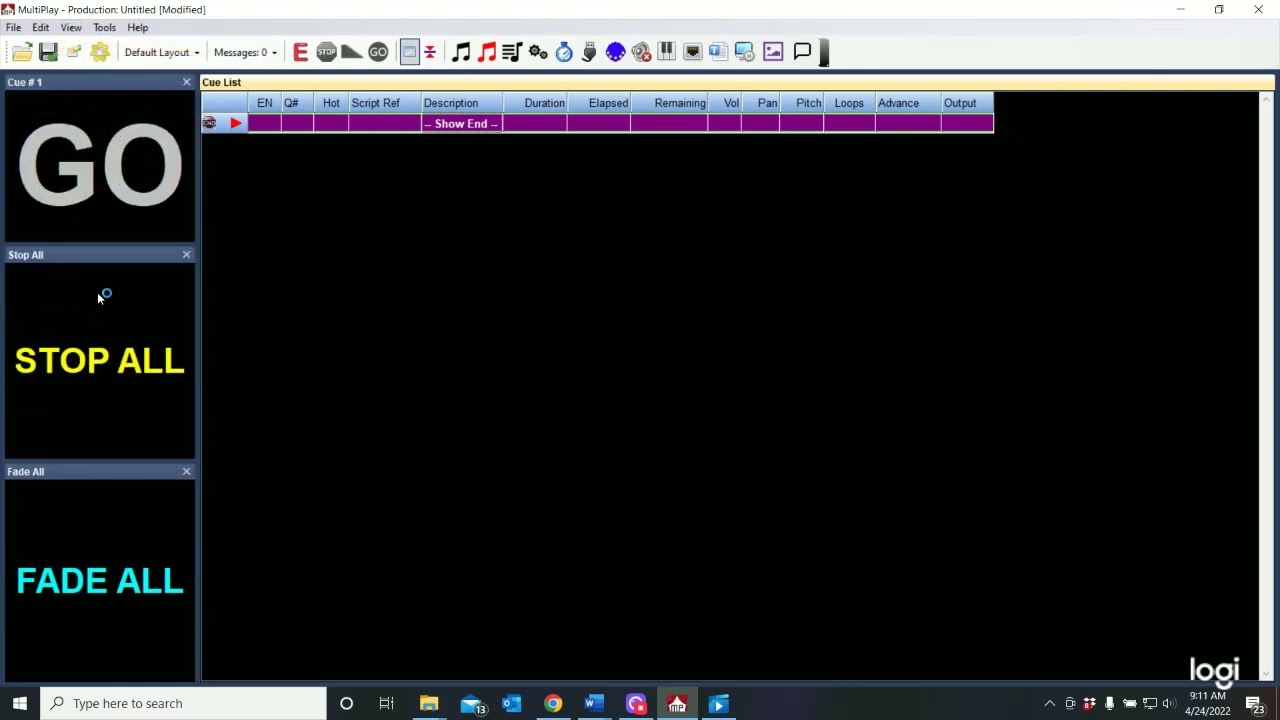The height and width of the screenshot is (720, 1280).
Task: Add image cue with picture icon
Action: pyautogui.click(x=773, y=52)
